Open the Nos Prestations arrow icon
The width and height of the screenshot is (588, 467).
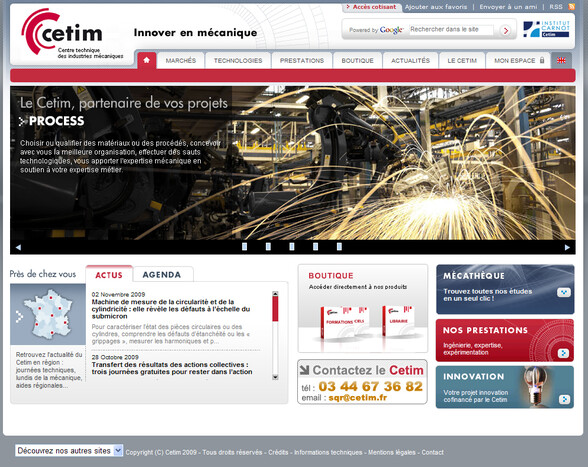563,353
